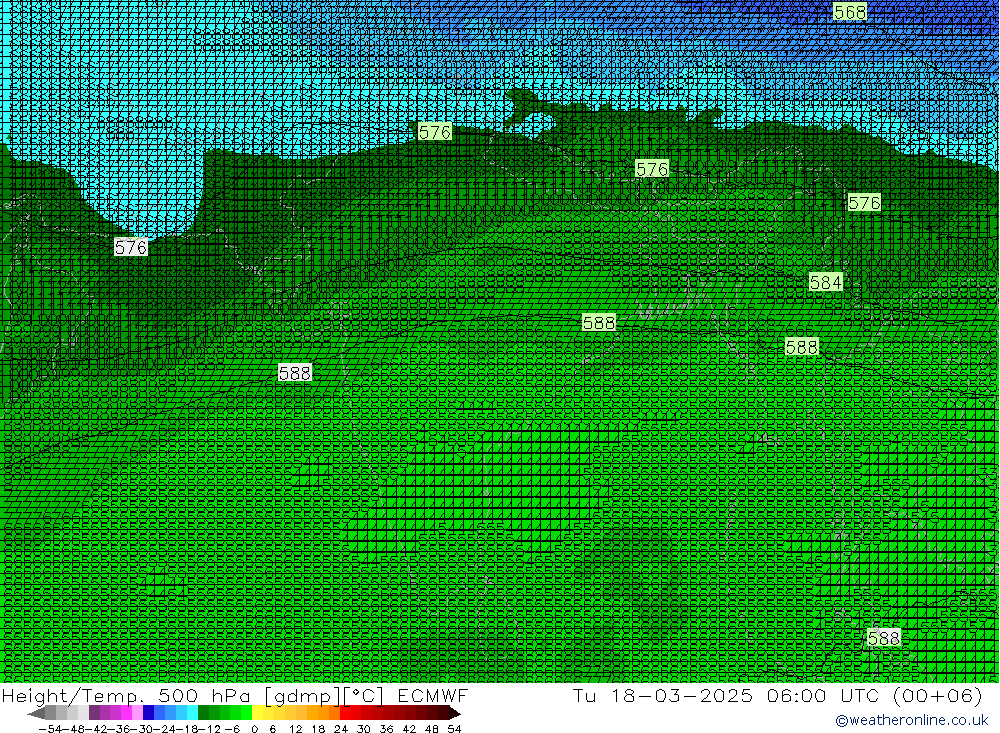Click the '54' legend scale maximum value
Screen dimensions: 1000x733
(x=454, y=729)
